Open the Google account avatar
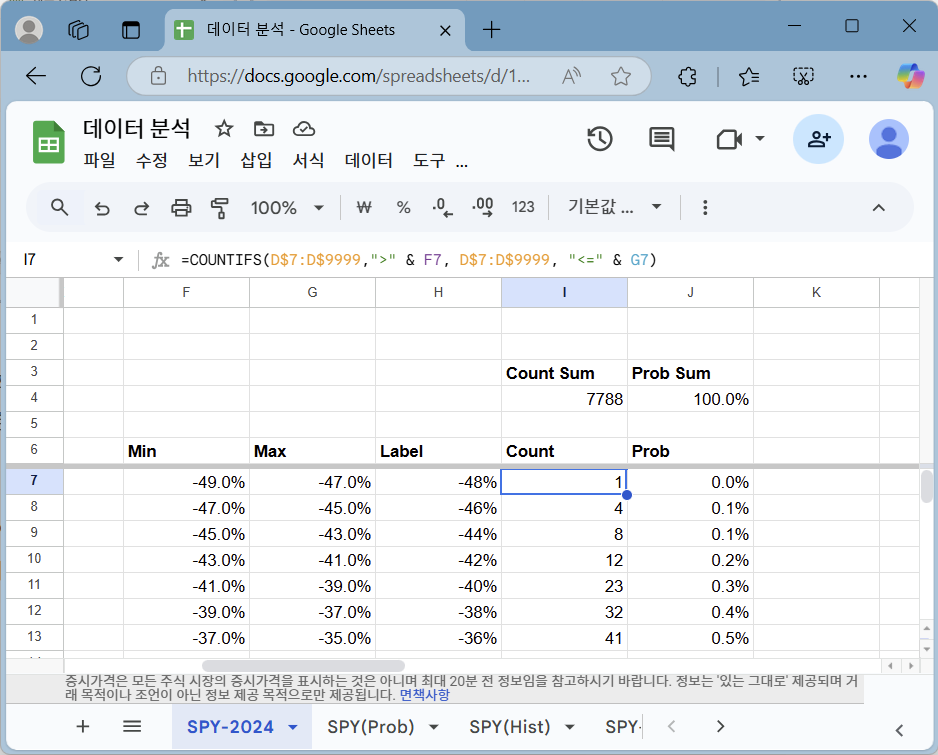 click(x=888, y=139)
